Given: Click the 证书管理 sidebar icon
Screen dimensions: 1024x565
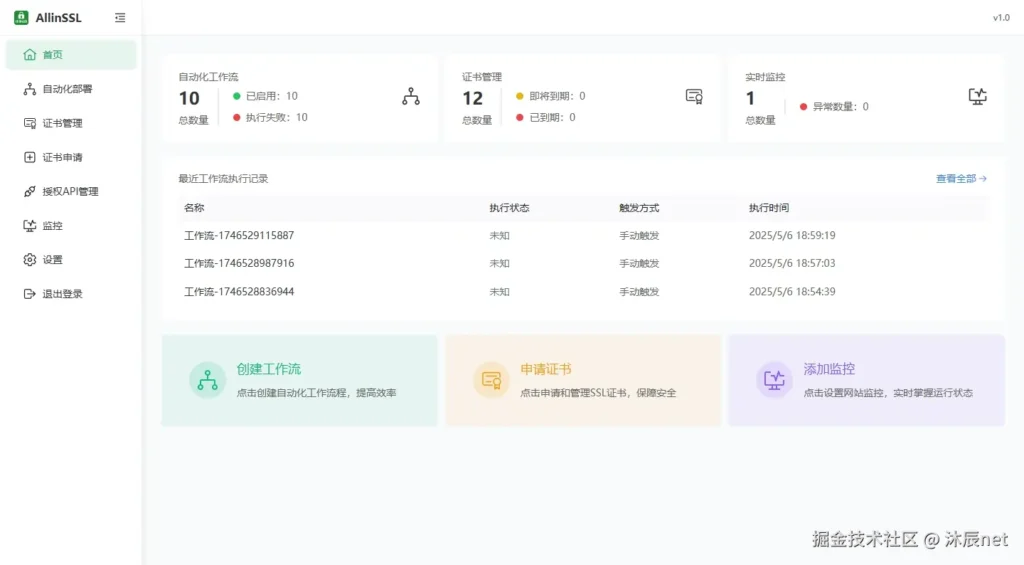Looking at the screenshot, I should tap(29, 123).
